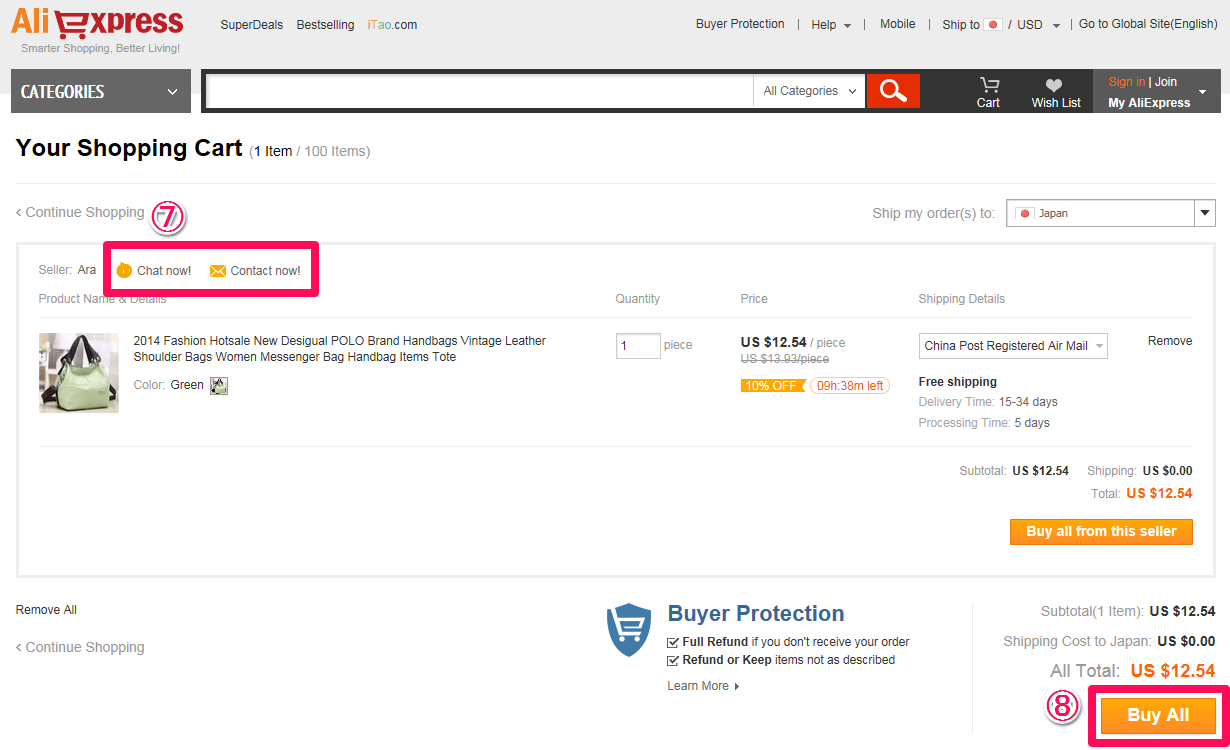Expand the Help dropdown

point(831,25)
